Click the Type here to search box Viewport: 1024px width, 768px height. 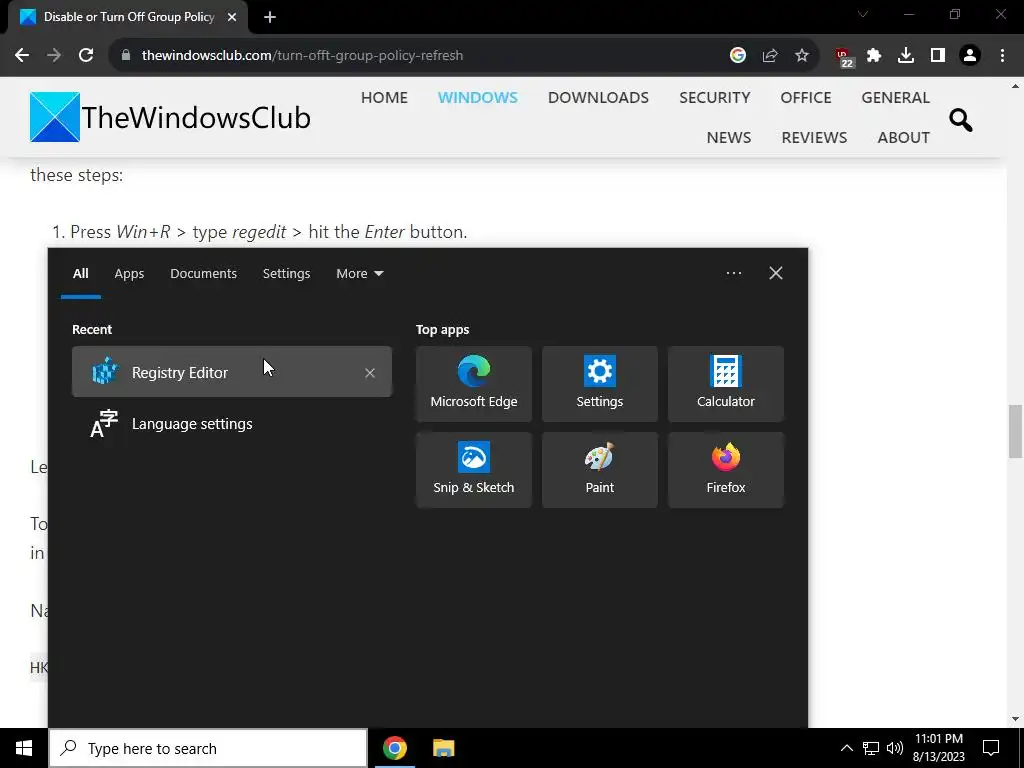tap(208, 748)
